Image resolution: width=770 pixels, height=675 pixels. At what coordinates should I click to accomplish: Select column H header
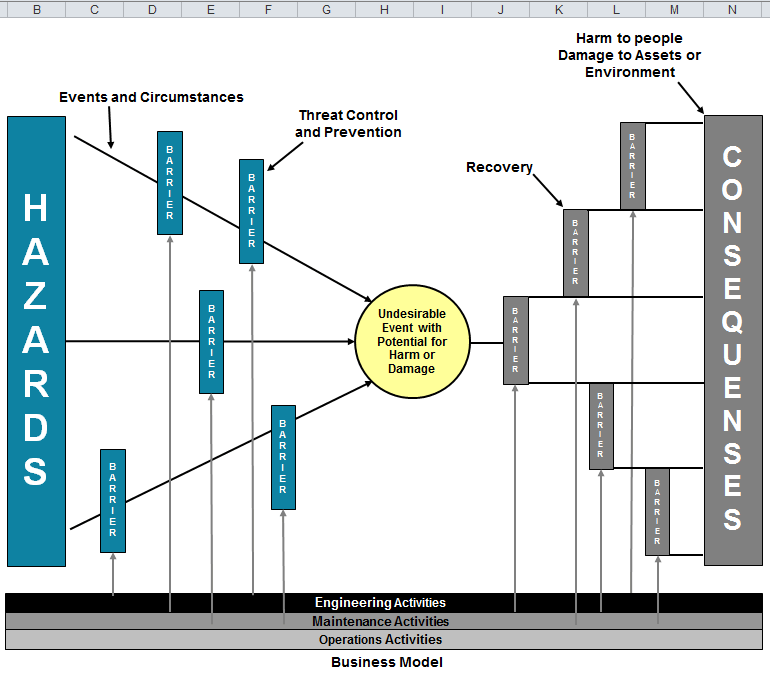coord(384,9)
